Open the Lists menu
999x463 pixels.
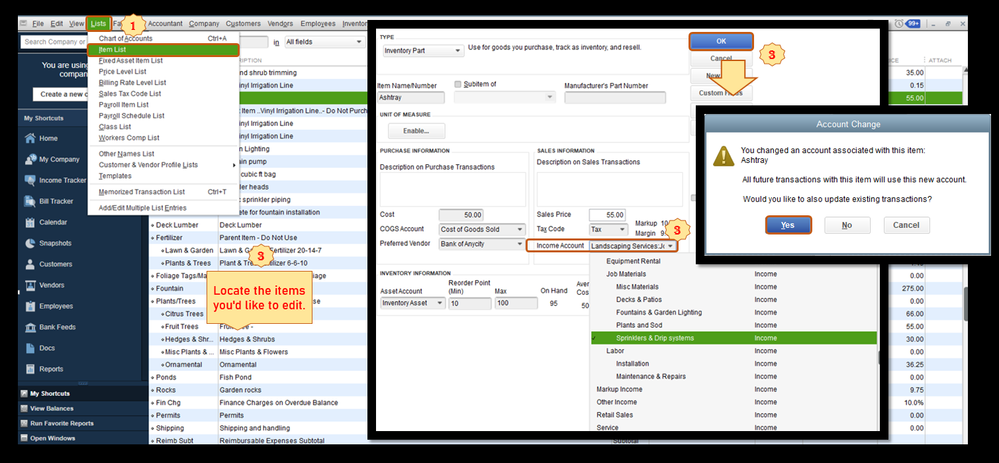[x=99, y=24]
